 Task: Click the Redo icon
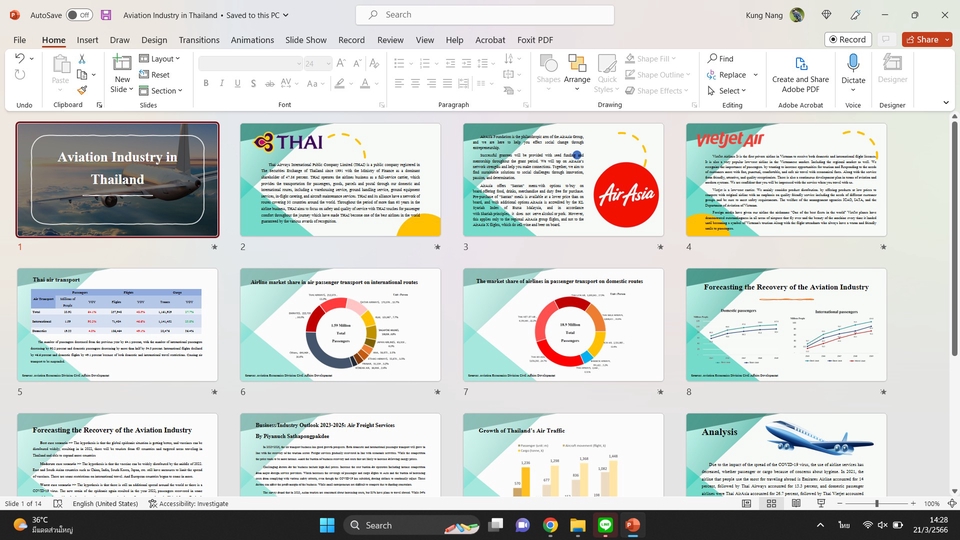(x=20, y=75)
